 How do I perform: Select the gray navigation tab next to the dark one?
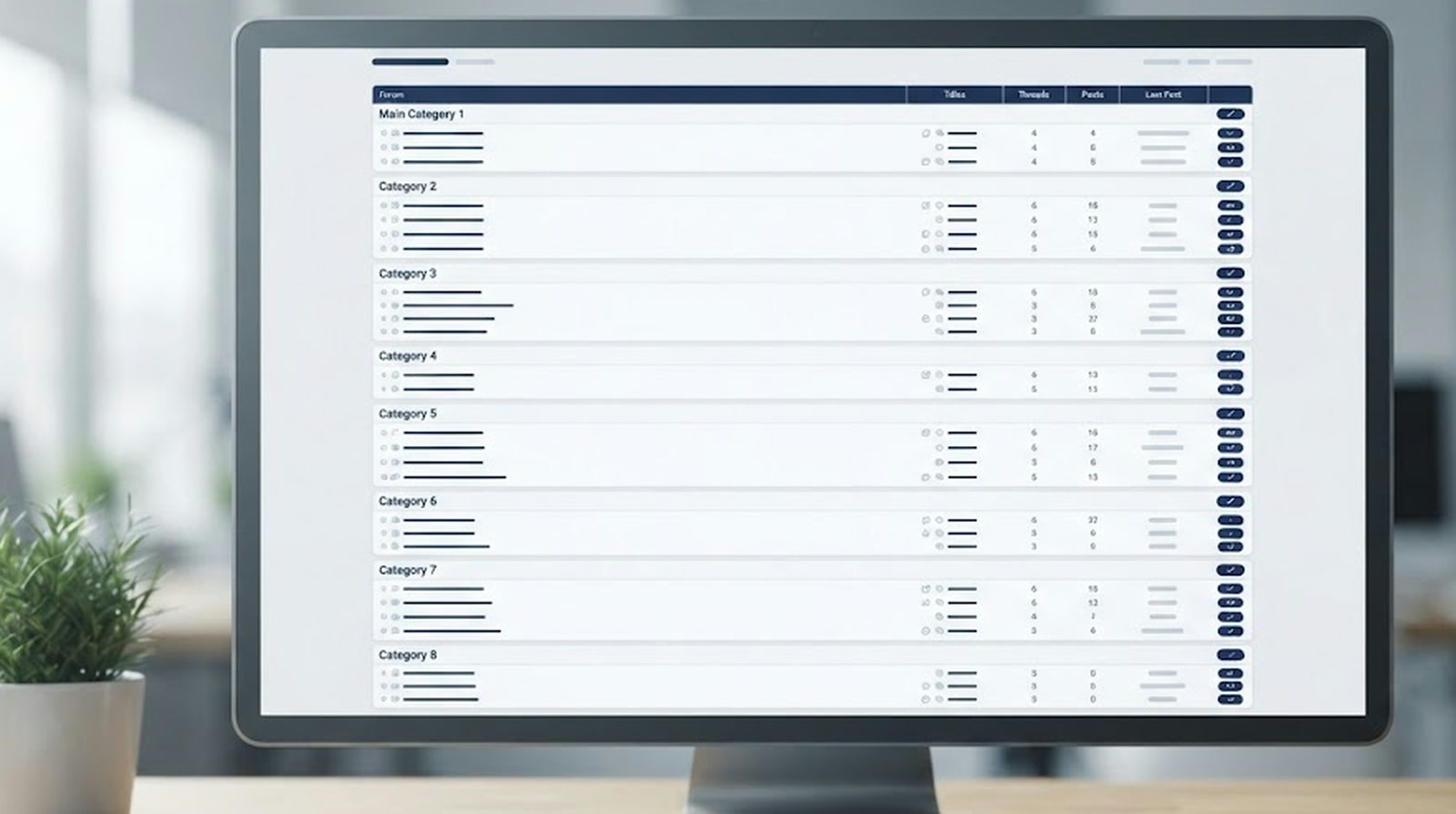(475, 62)
